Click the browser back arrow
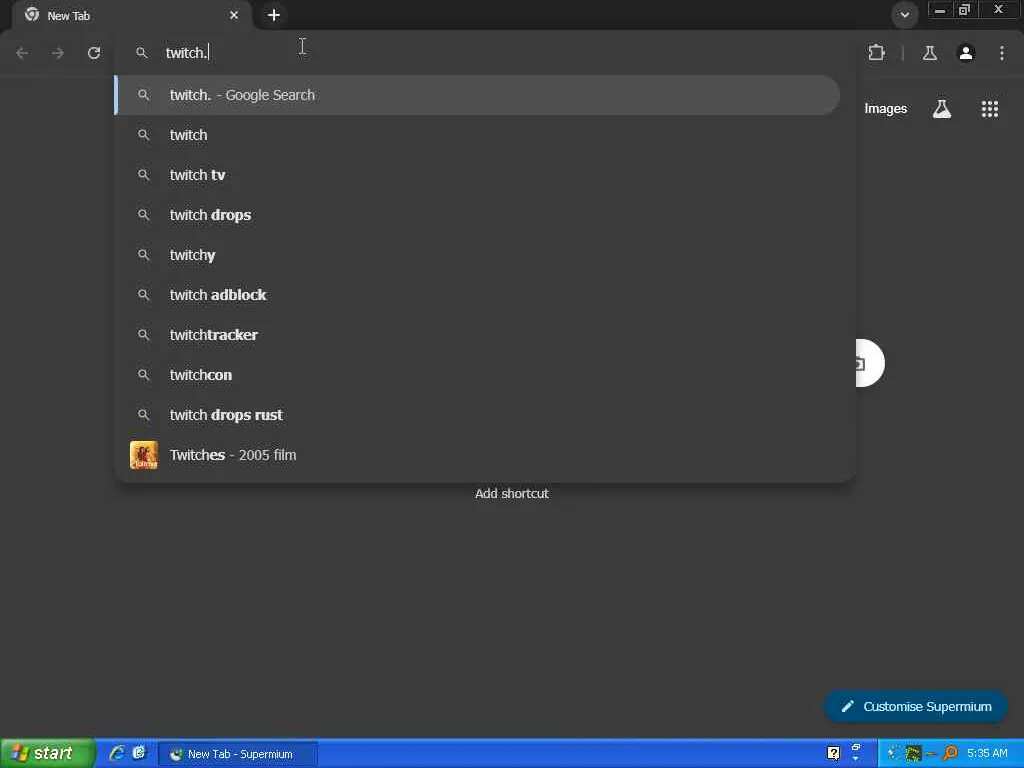 [22, 53]
